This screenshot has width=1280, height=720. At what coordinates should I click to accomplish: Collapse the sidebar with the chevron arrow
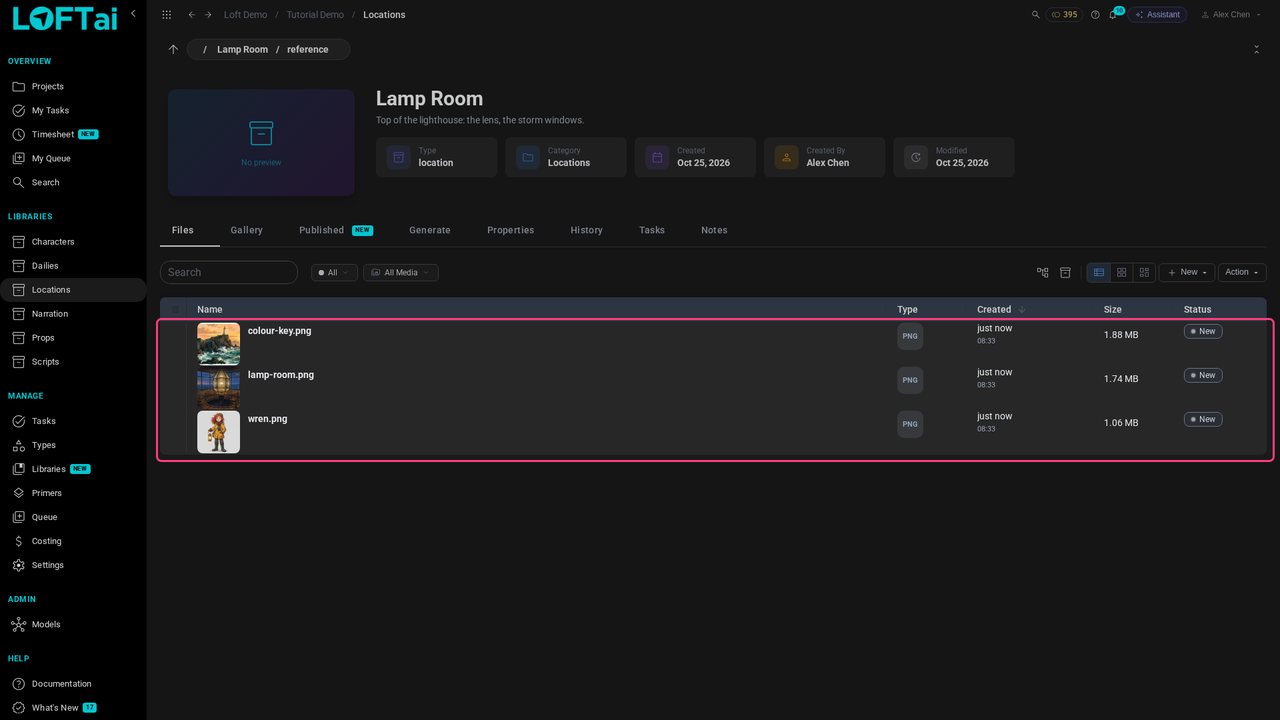click(133, 14)
